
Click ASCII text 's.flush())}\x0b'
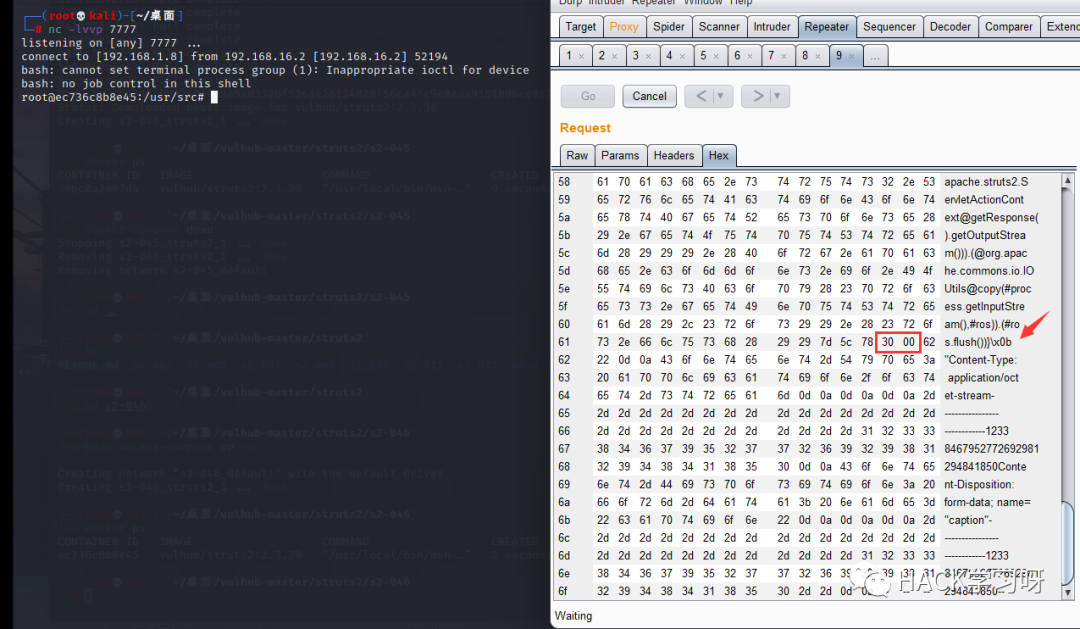coord(978,342)
